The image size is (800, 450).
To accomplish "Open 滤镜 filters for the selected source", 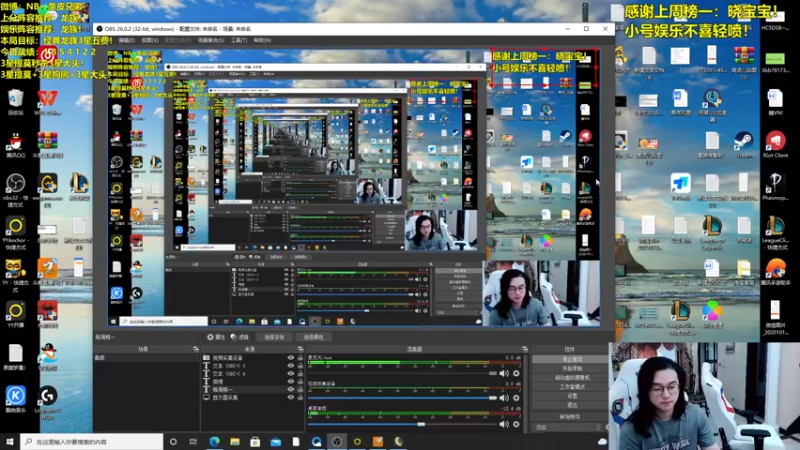I will point(240,337).
